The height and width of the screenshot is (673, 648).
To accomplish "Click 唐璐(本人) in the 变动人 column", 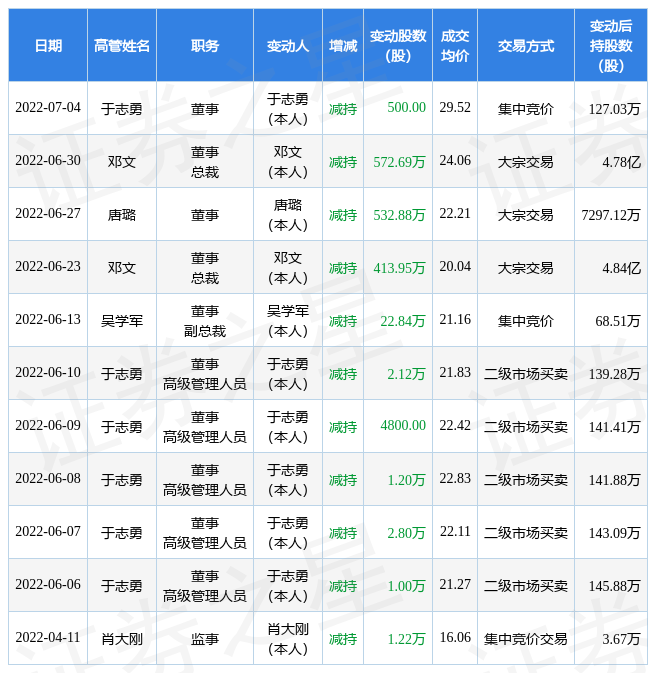I will pos(288,215).
